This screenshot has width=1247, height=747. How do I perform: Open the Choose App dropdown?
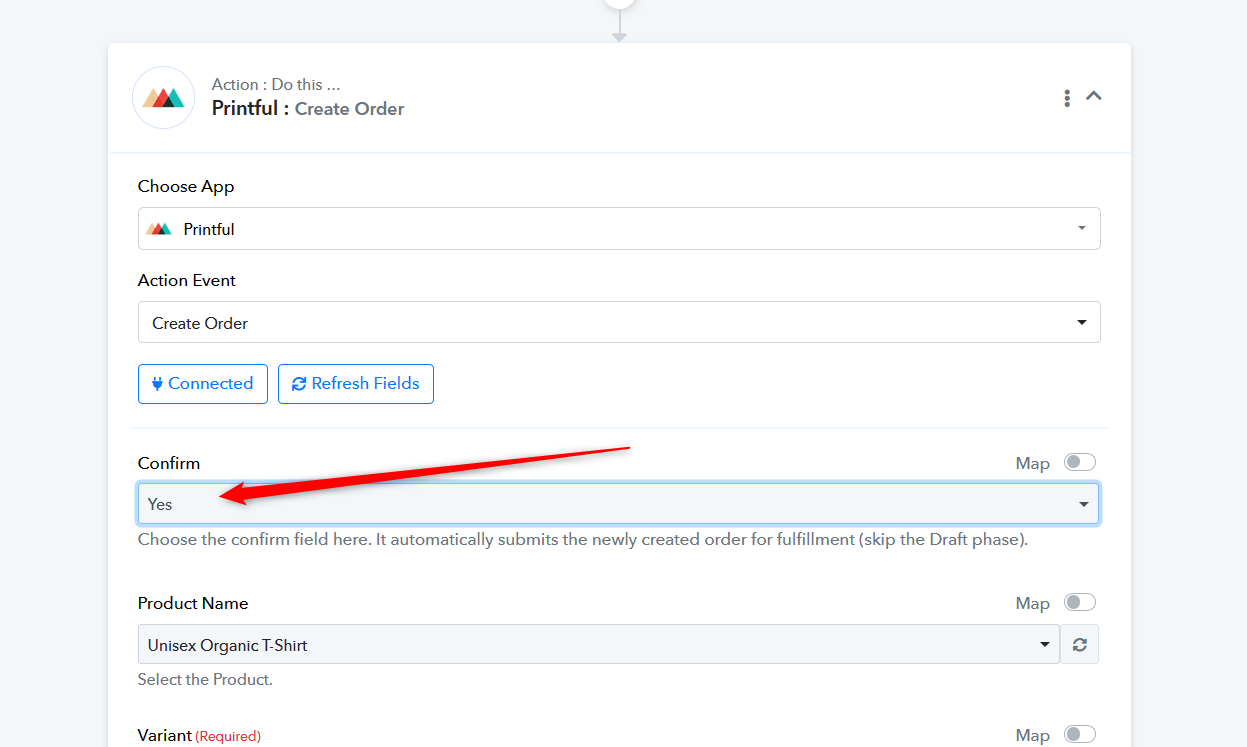pyautogui.click(x=619, y=228)
